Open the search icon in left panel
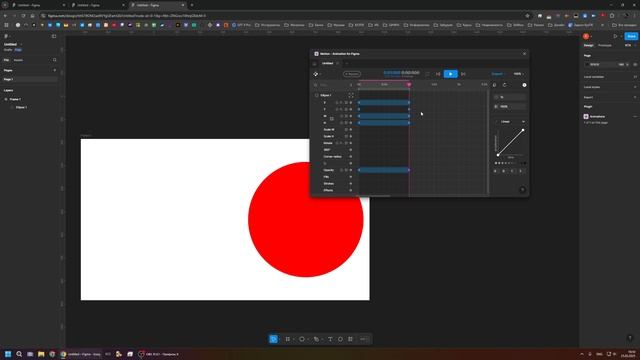The height and width of the screenshot is (360, 640). coord(55,60)
